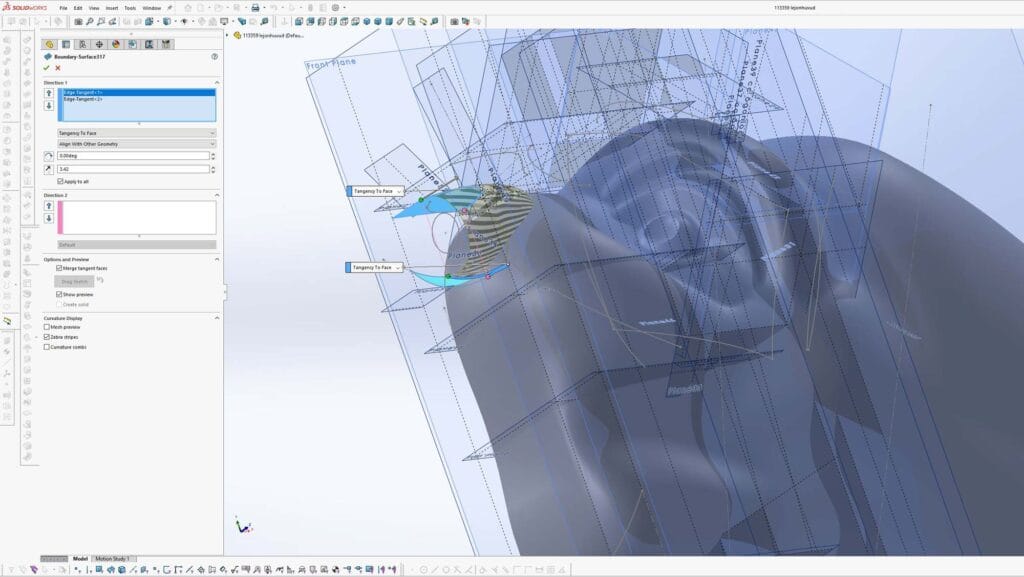Open the Align With Other Geometry dropdown
This screenshot has width=1024, height=577.
point(136,144)
